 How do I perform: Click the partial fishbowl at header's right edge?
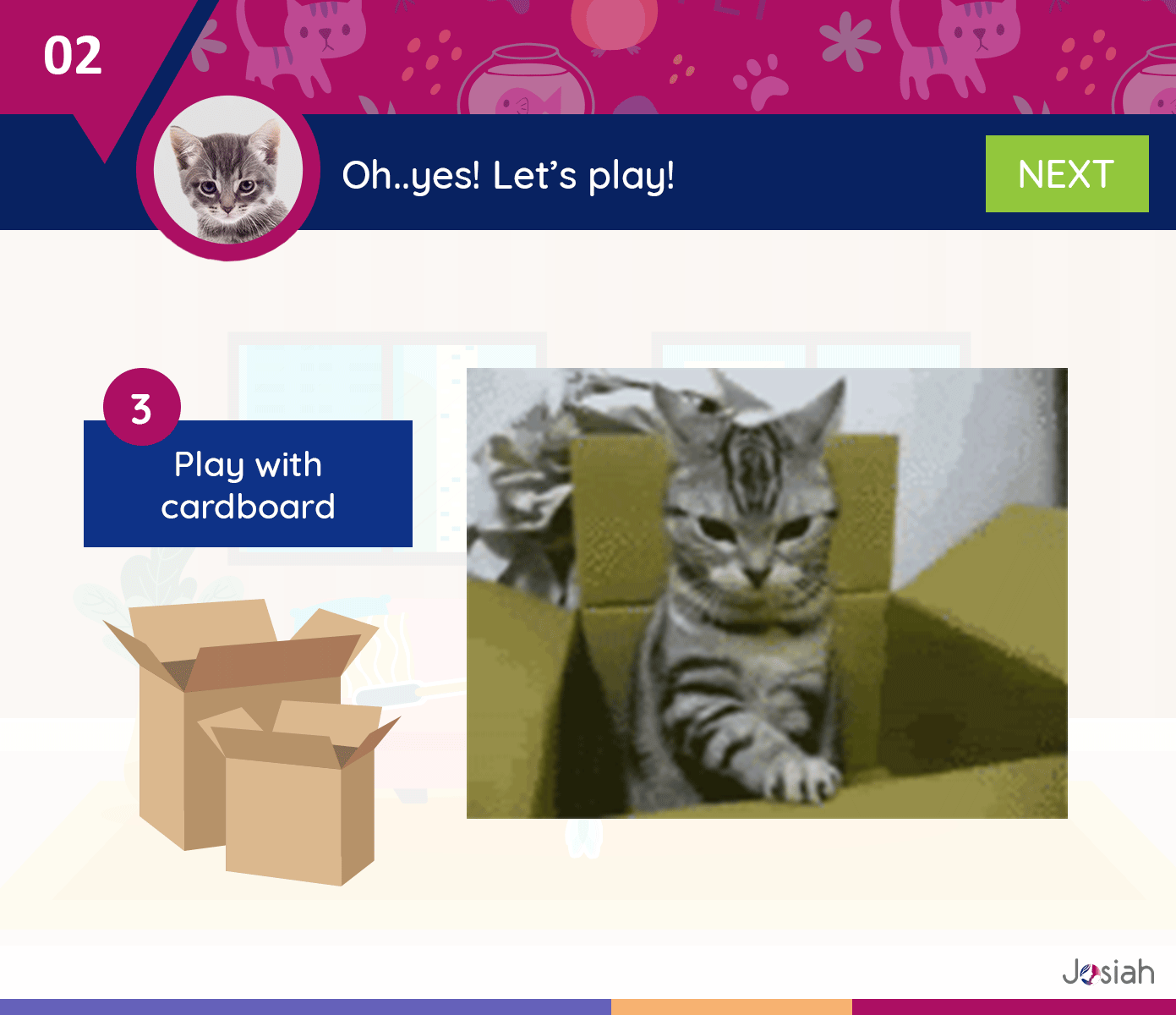(1146, 80)
